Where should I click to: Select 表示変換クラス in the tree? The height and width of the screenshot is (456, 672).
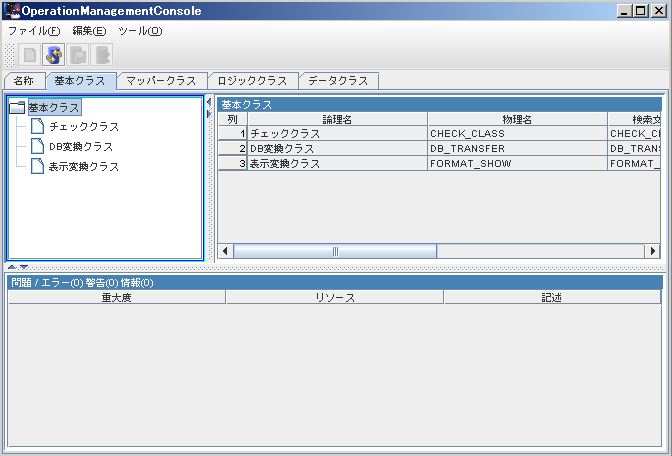pos(84,166)
